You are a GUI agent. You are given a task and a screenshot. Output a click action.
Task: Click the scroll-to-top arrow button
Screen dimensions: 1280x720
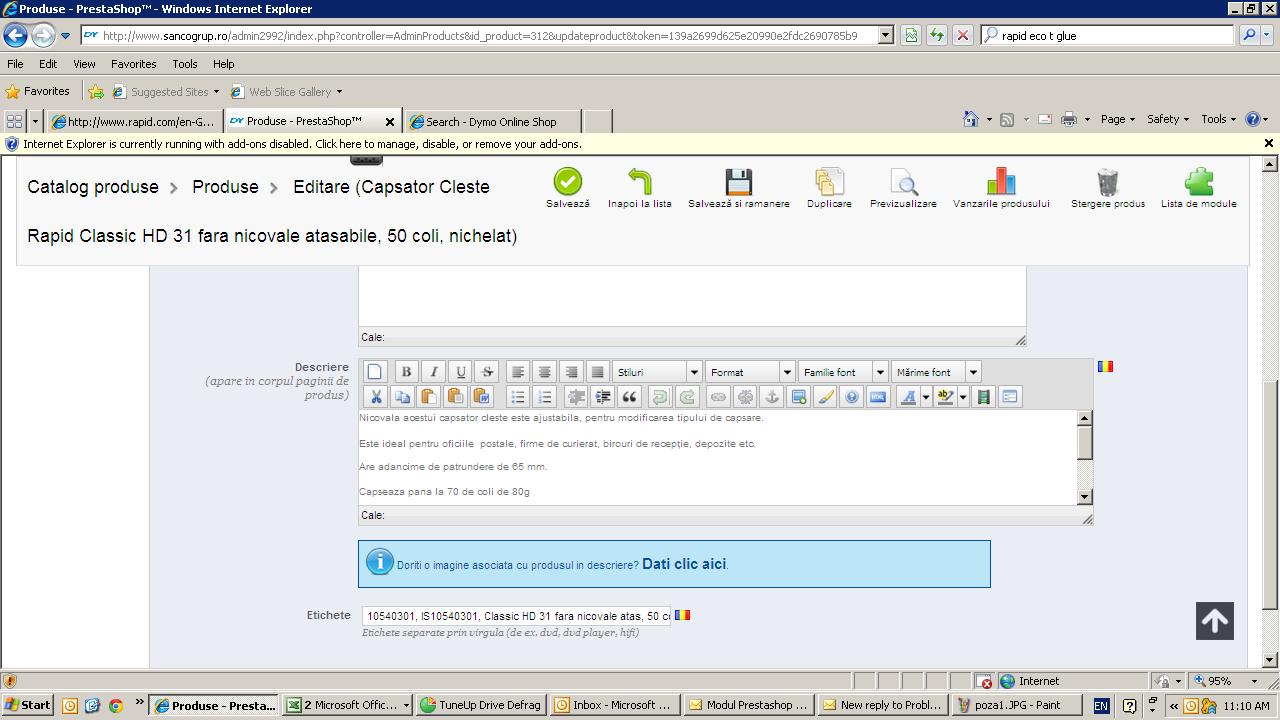[x=1215, y=621]
